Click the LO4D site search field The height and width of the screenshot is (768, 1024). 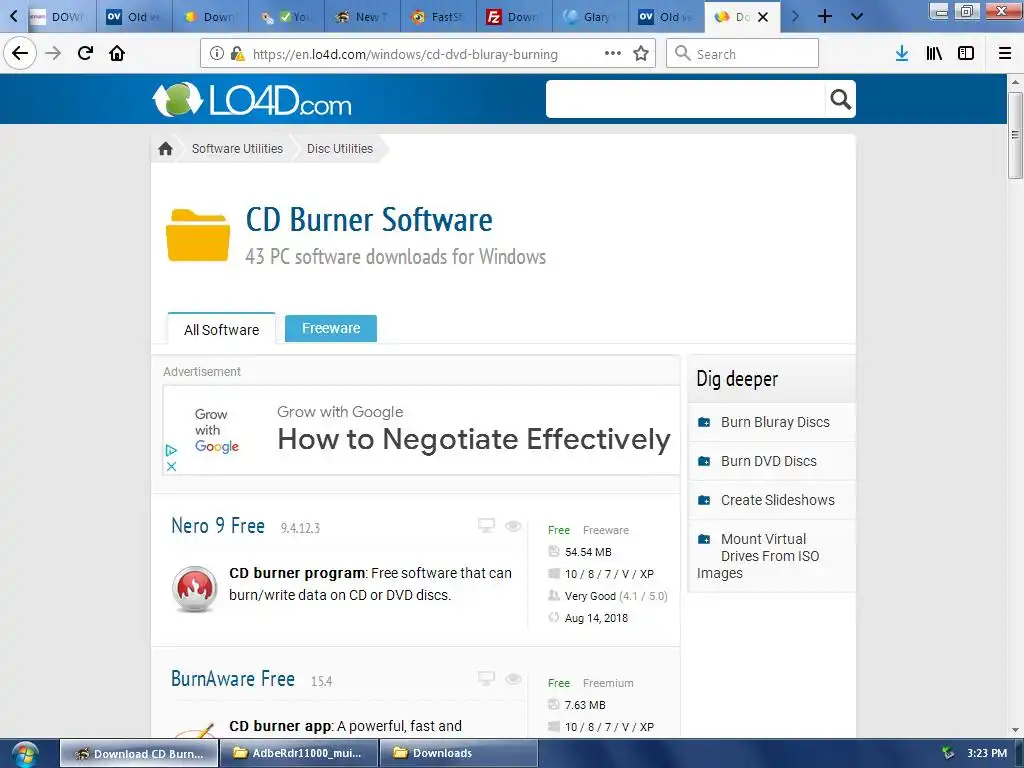click(x=686, y=99)
